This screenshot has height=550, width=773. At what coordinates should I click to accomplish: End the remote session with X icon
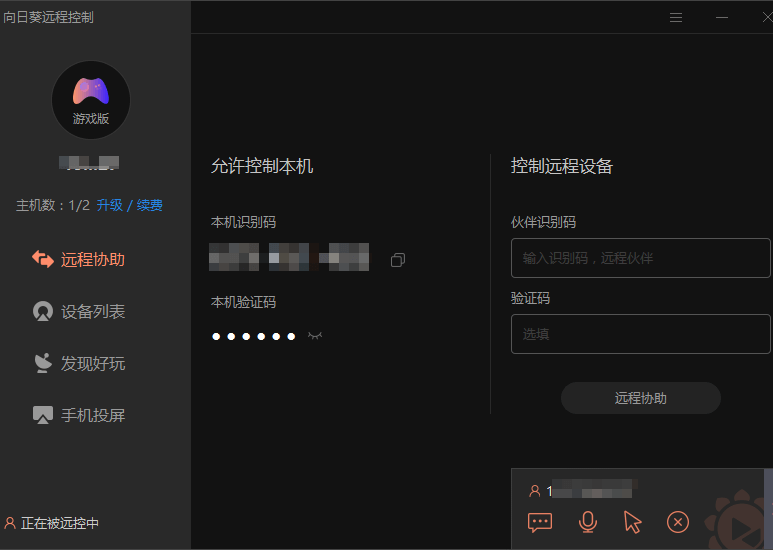tap(678, 522)
